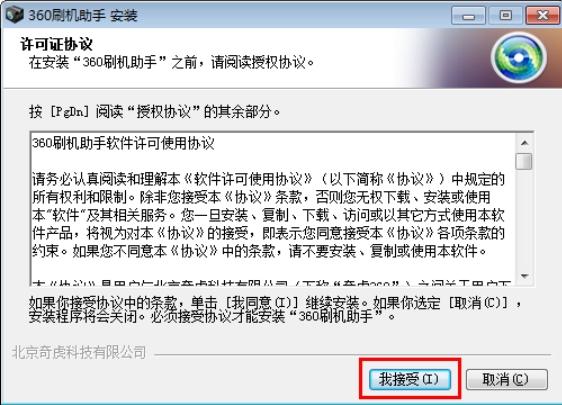
Task: Accept the license with 我接受(I)
Action: pyautogui.click(x=410, y=379)
